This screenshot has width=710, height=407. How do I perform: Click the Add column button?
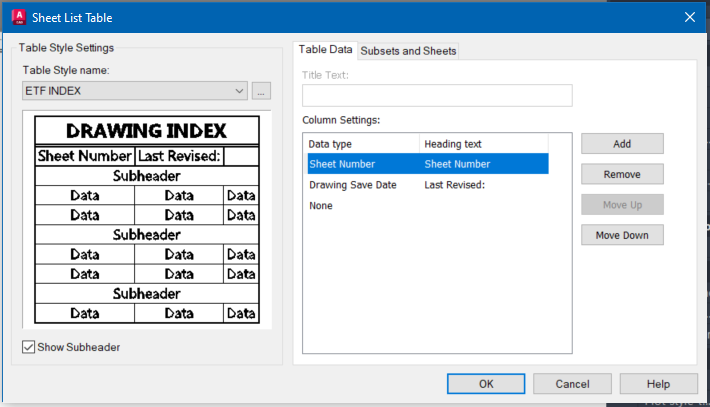click(x=622, y=144)
